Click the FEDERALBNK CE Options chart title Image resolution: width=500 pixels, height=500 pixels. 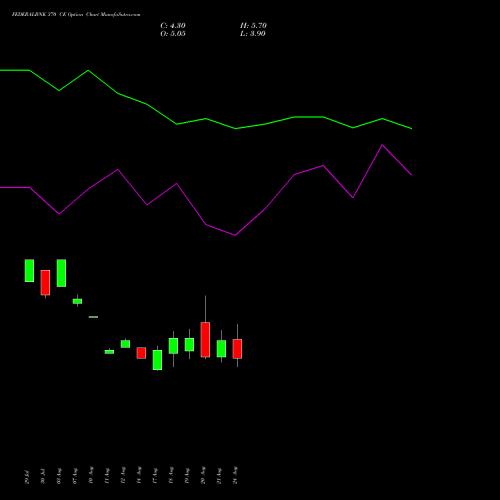pyautogui.click(x=76, y=14)
